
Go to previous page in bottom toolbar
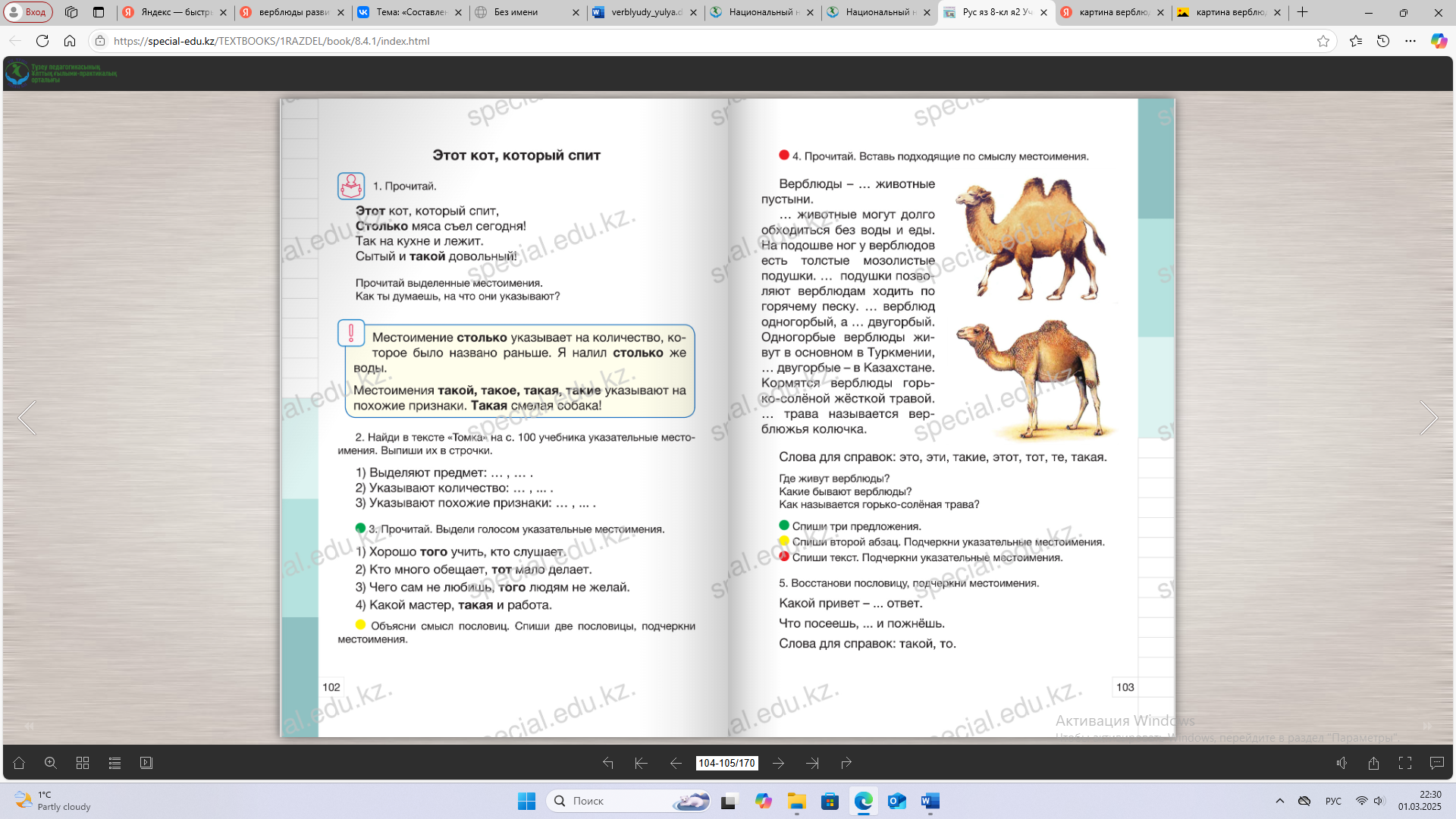[675, 763]
